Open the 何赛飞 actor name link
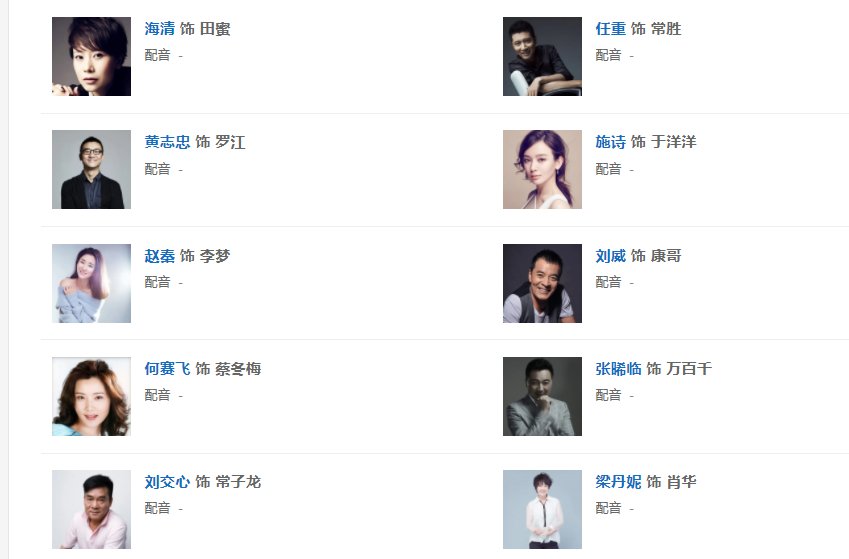Screen dimensions: 849x559 [x=167, y=369]
